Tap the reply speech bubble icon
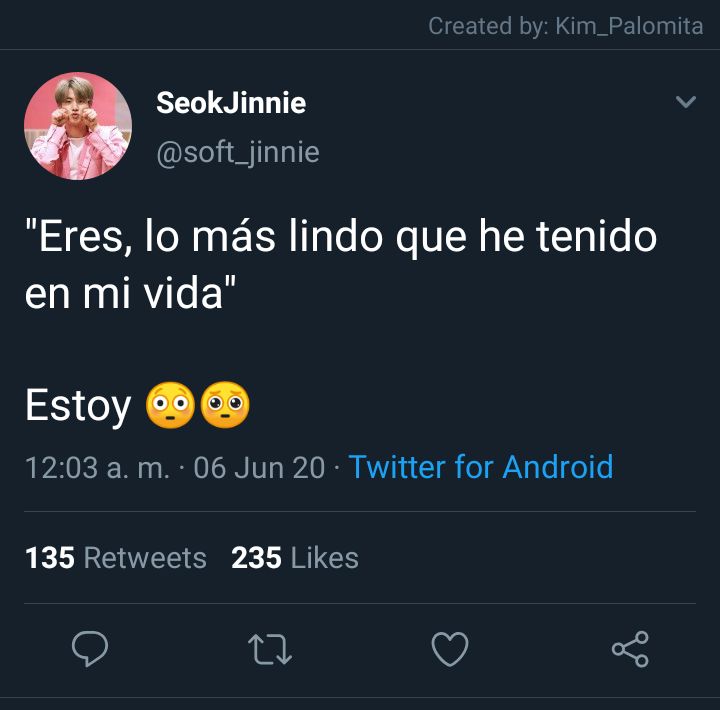This screenshot has width=720, height=710. pyautogui.click(x=90, y=648)
